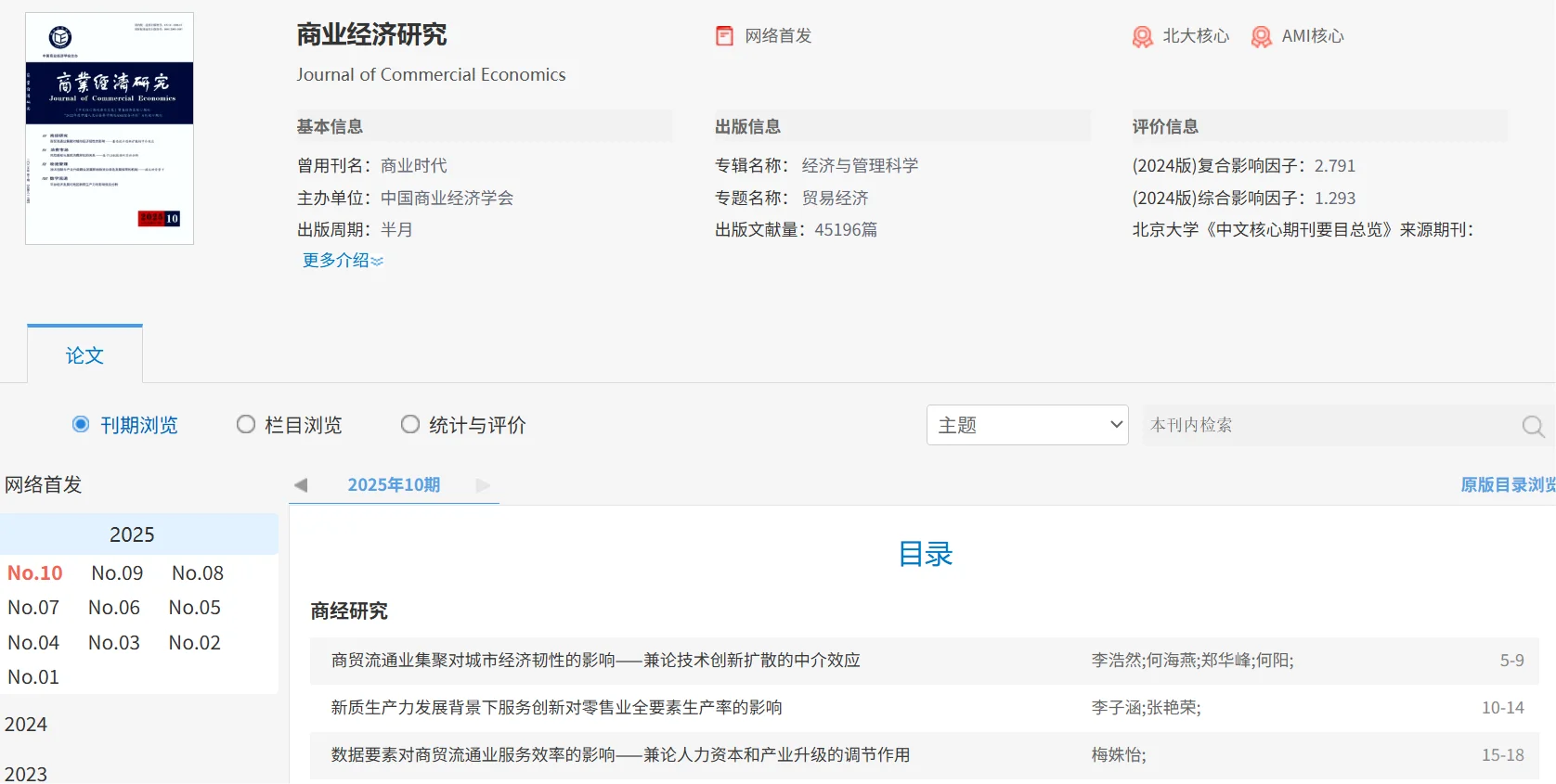Open article 新质生产力发展背景下服务创新
The width and height of the screenshot is (1556, 784).
tap(557, 708)
